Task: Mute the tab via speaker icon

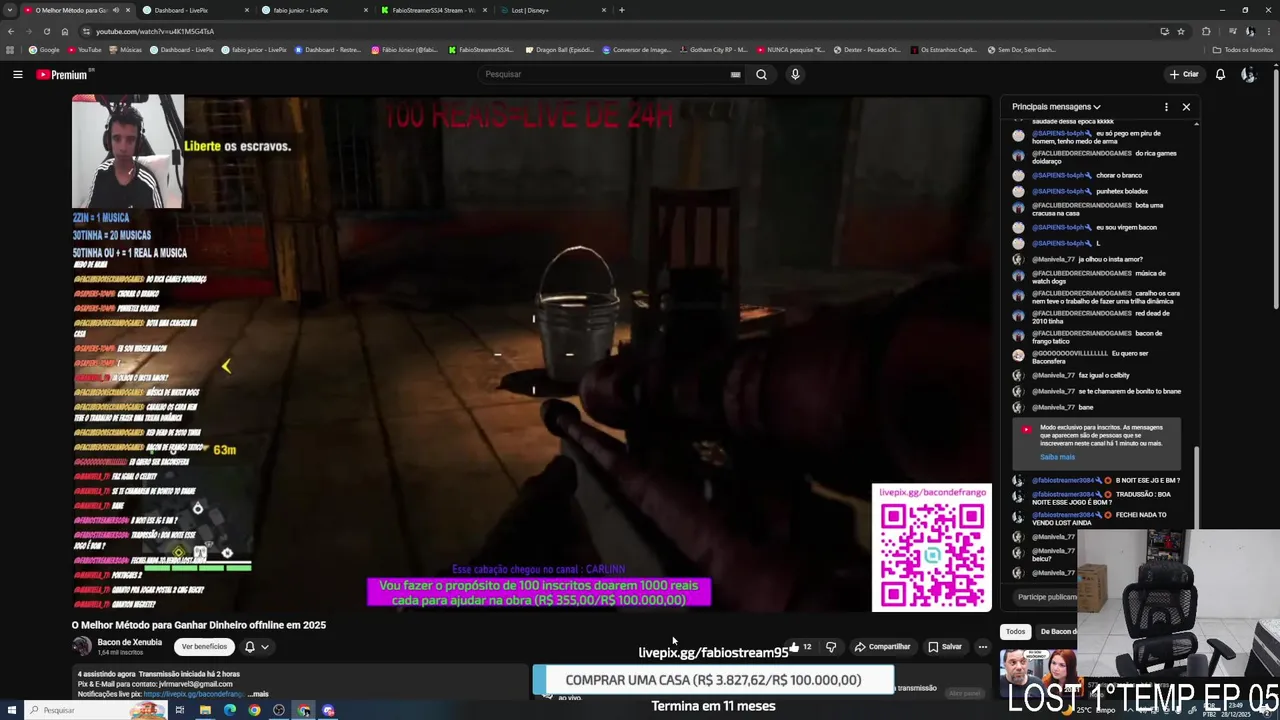Action: click(x=115, y=10)
